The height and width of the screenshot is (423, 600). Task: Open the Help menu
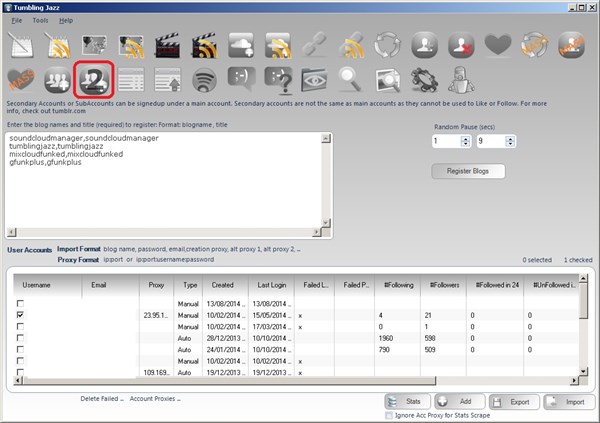click(x=66, y=21)
